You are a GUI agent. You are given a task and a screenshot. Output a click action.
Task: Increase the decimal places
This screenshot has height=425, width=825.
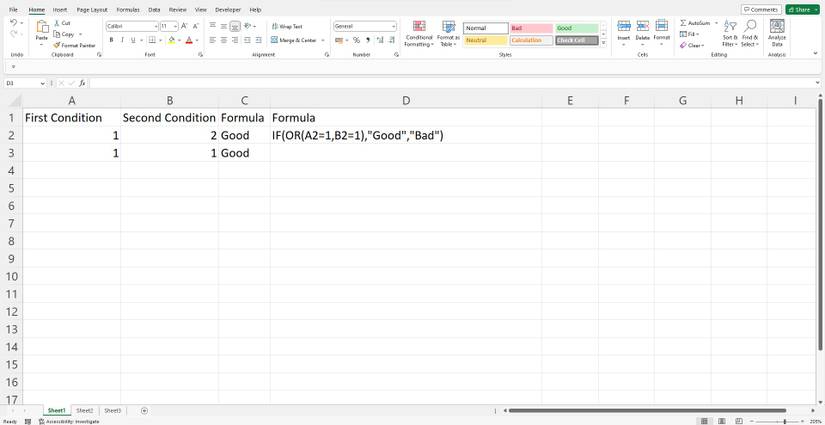379,40
